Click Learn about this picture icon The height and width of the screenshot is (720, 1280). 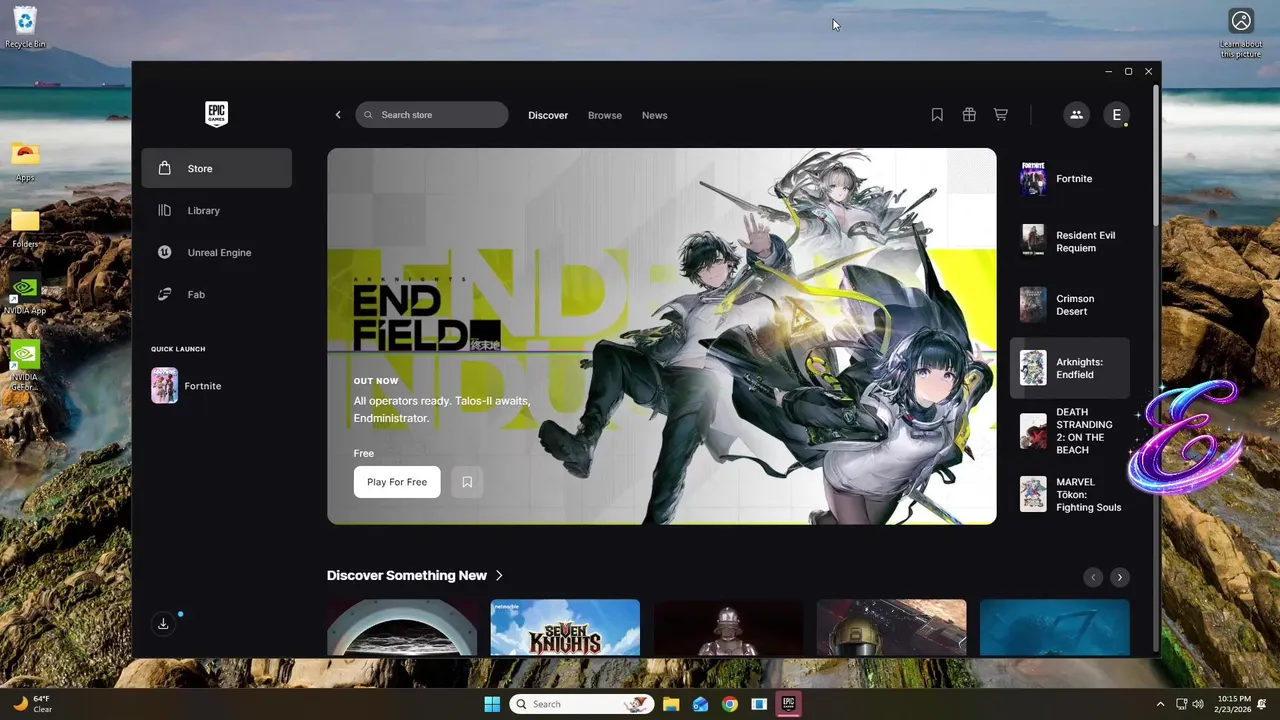coord(1241,33)
